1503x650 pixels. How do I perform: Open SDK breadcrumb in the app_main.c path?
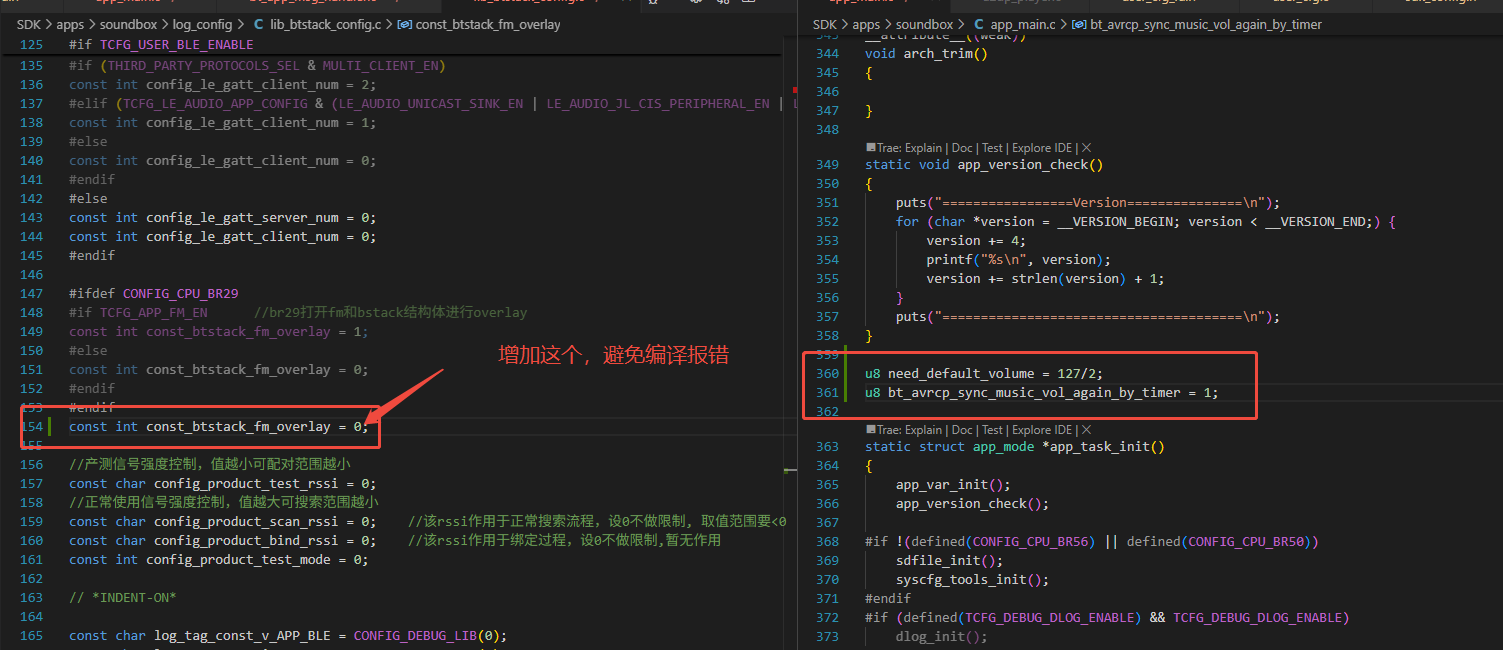[x=824, y=24]
